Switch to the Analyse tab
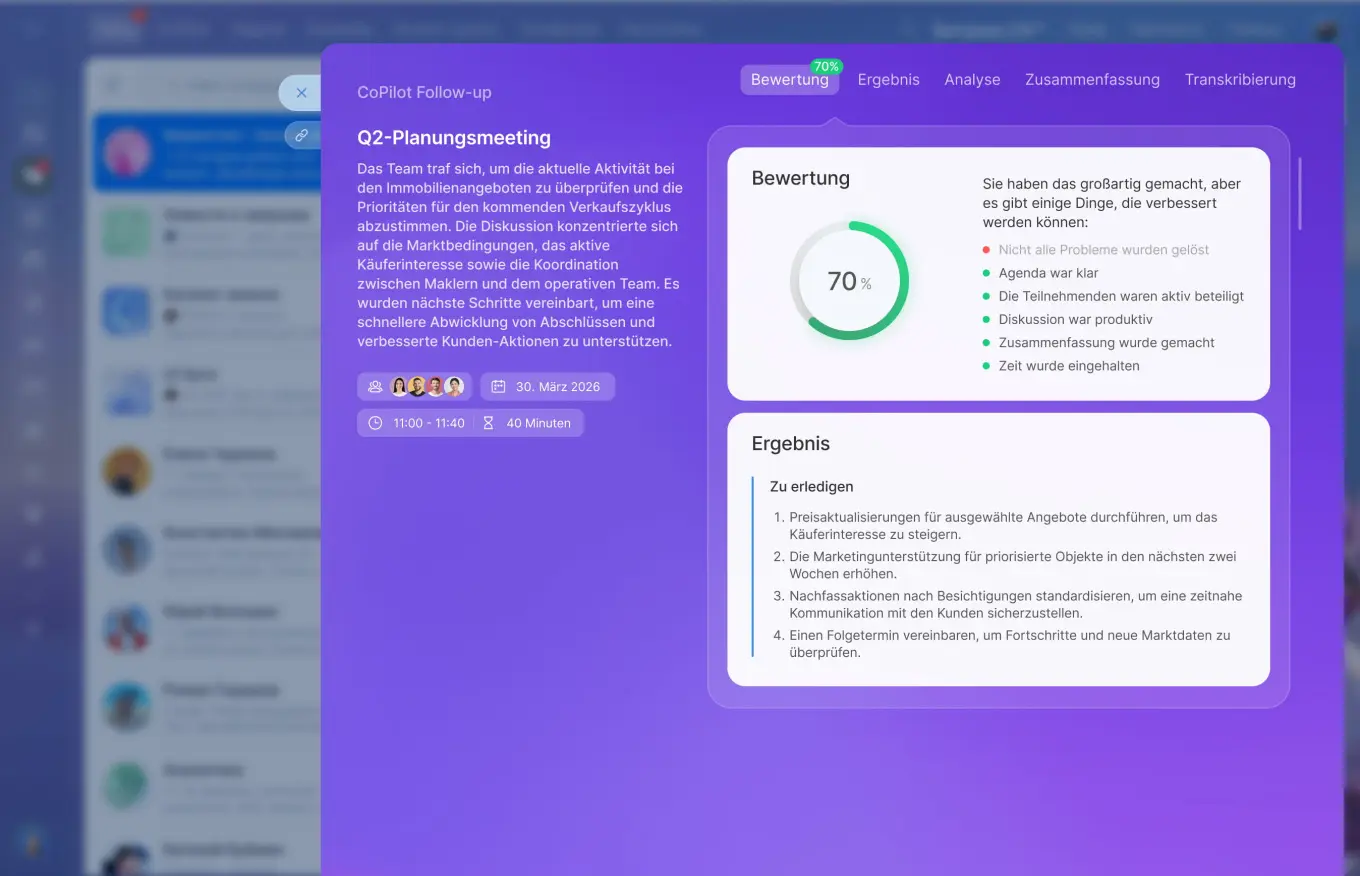The height and width of the screenshot is (876, 1360). 972,80
